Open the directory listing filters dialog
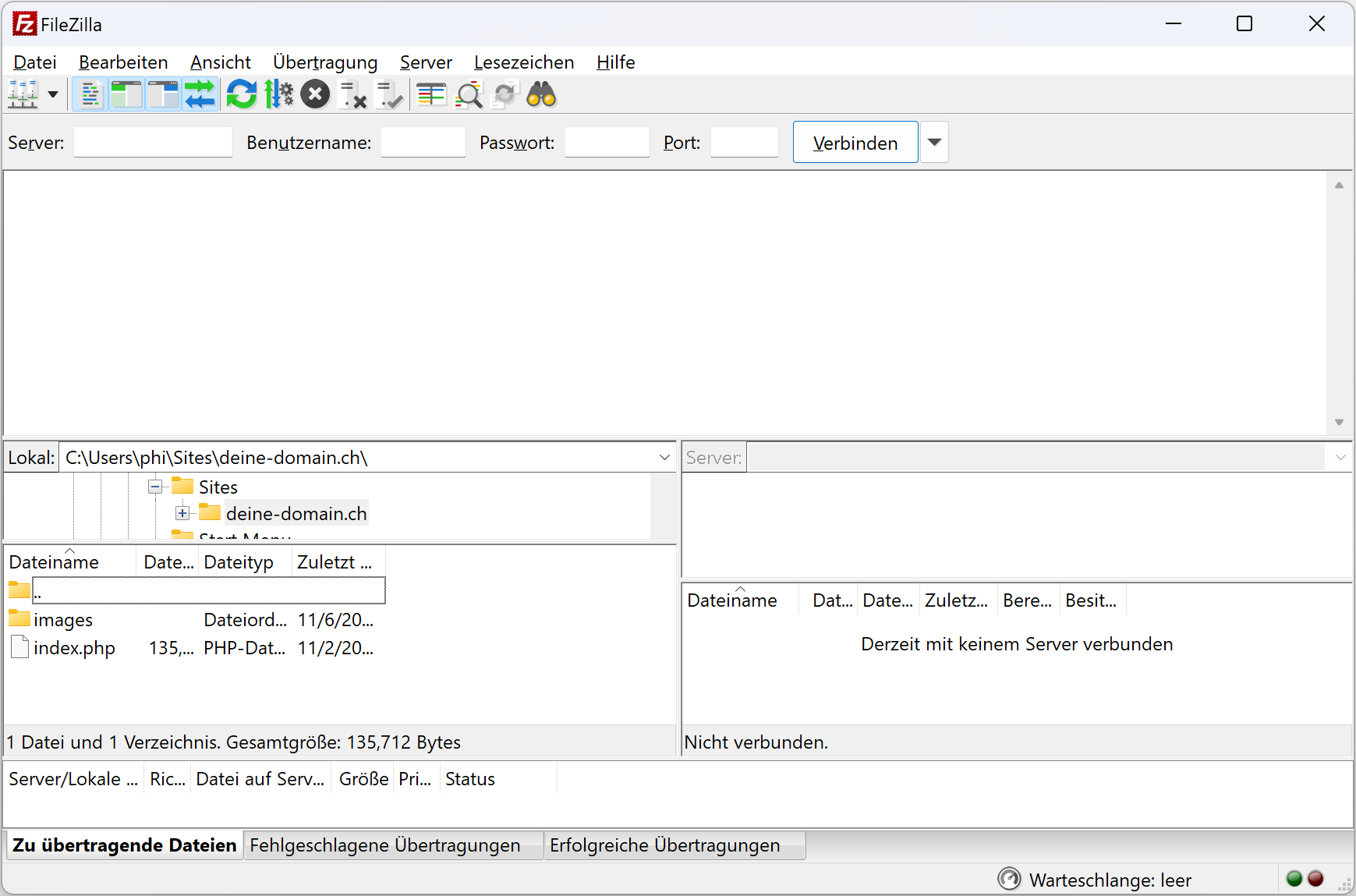This screenshot has height=896, width=1356. click(x=431, y=94)
